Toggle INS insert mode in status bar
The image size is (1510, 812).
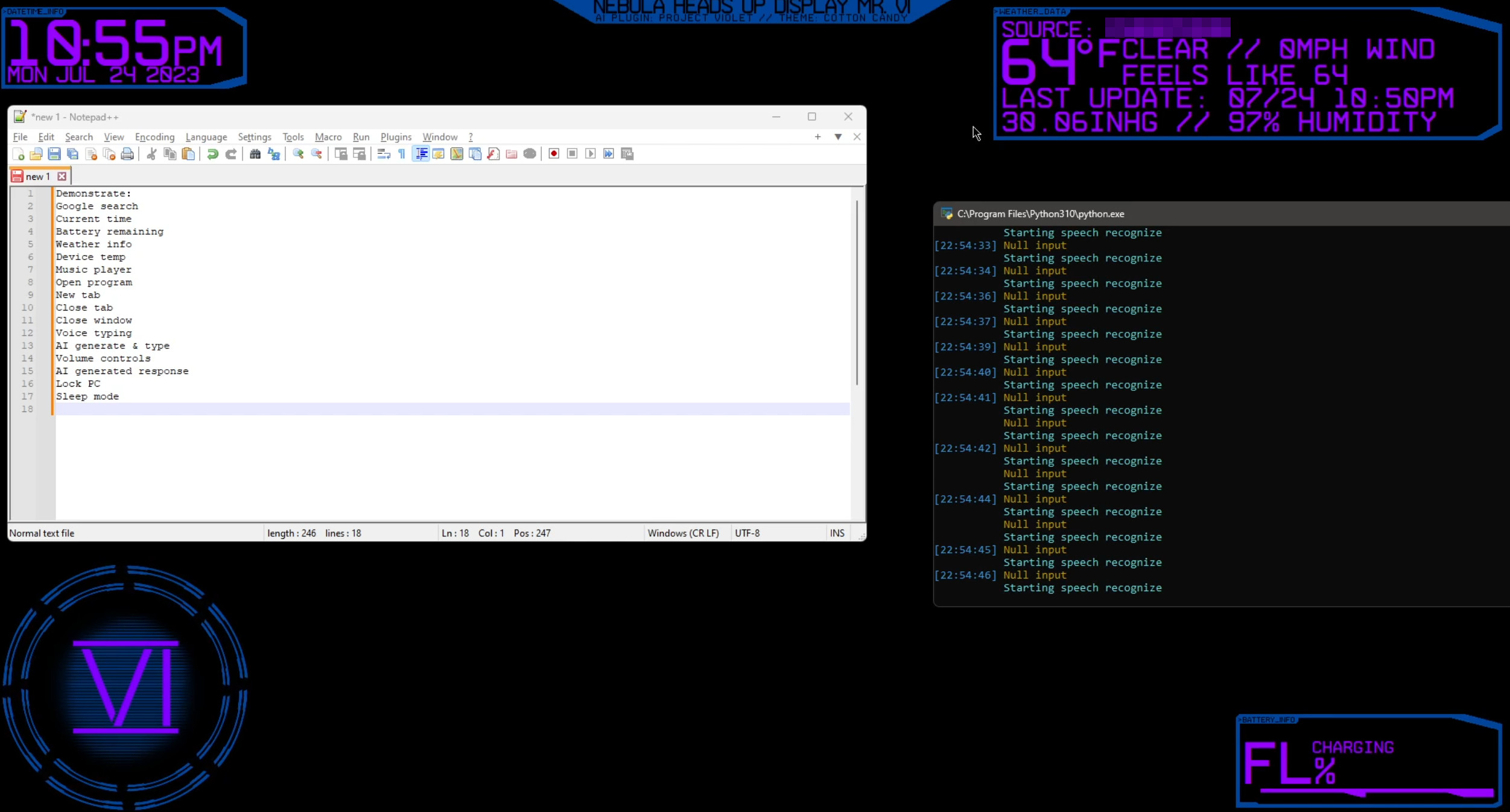[837, 533]
